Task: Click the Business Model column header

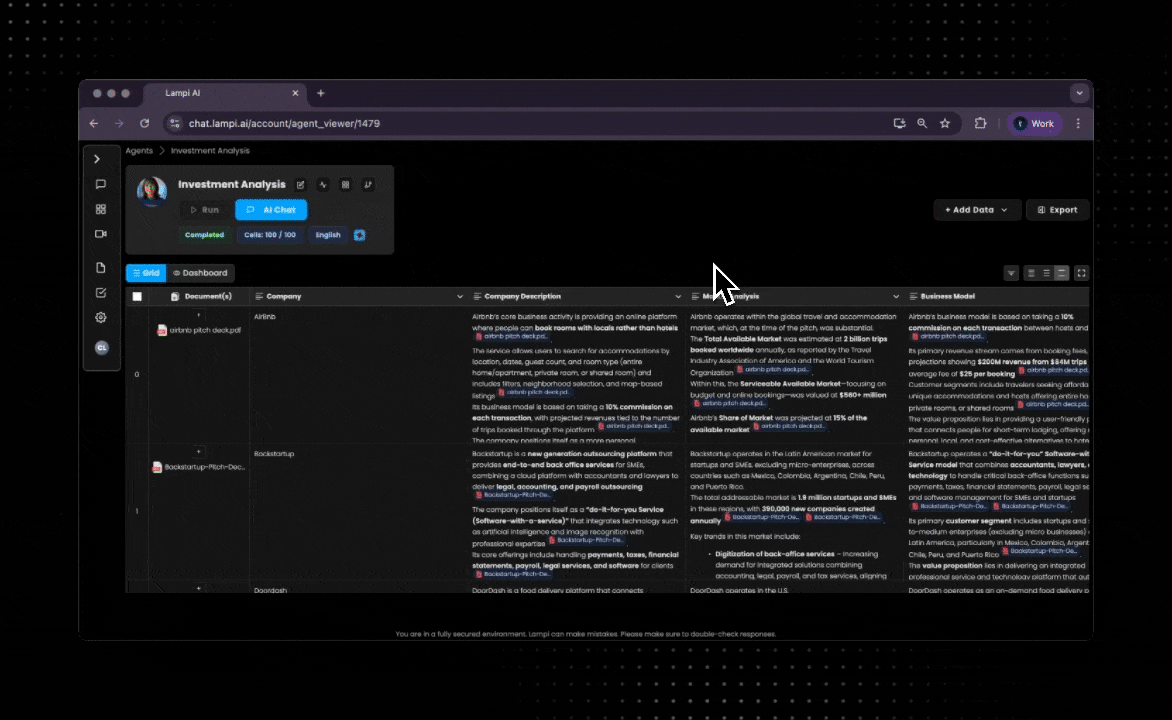Action: coord(998,297)
